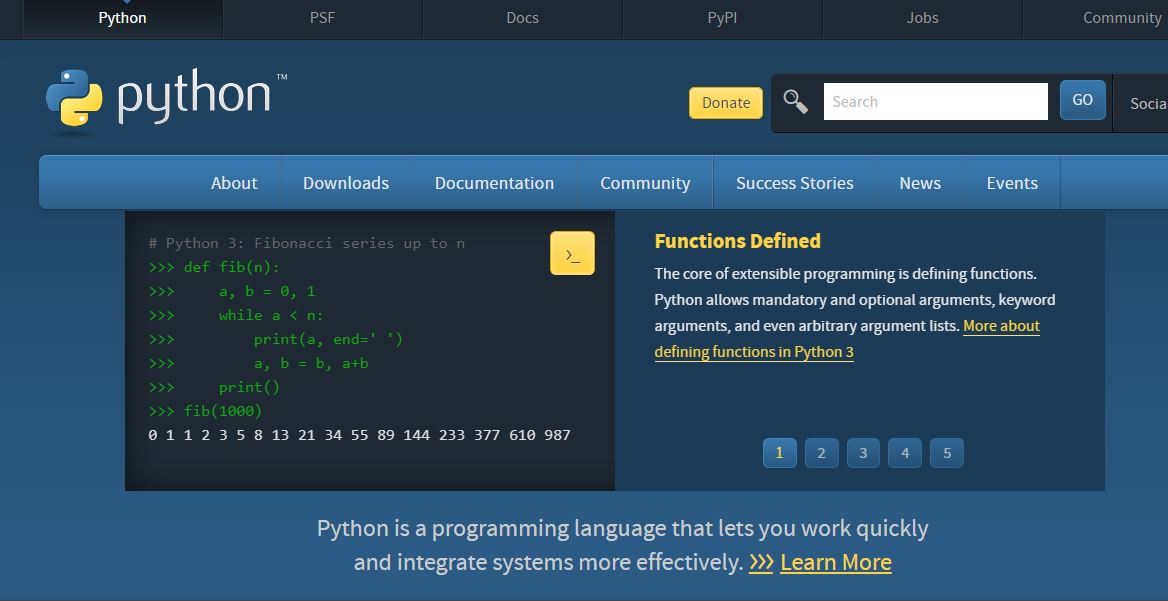Click the 'def fib(n):' code line
Viewport: 1168px width, 601px height.
tap(214, 267)
